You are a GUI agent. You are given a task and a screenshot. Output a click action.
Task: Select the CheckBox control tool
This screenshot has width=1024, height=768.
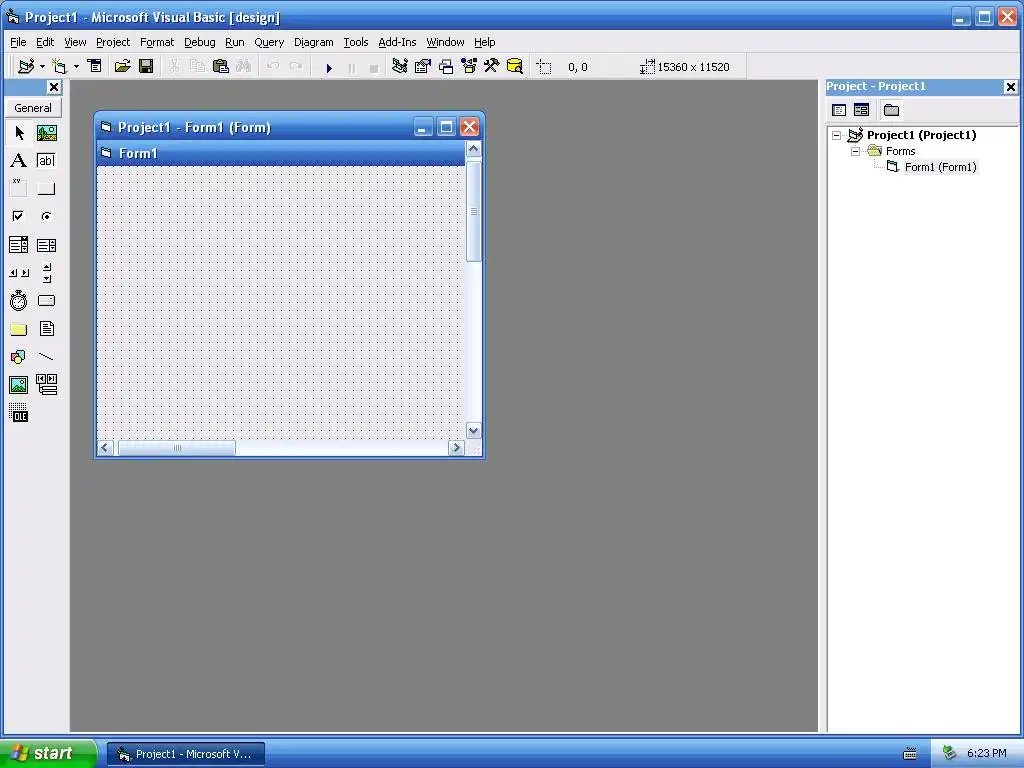pos(19,216)
